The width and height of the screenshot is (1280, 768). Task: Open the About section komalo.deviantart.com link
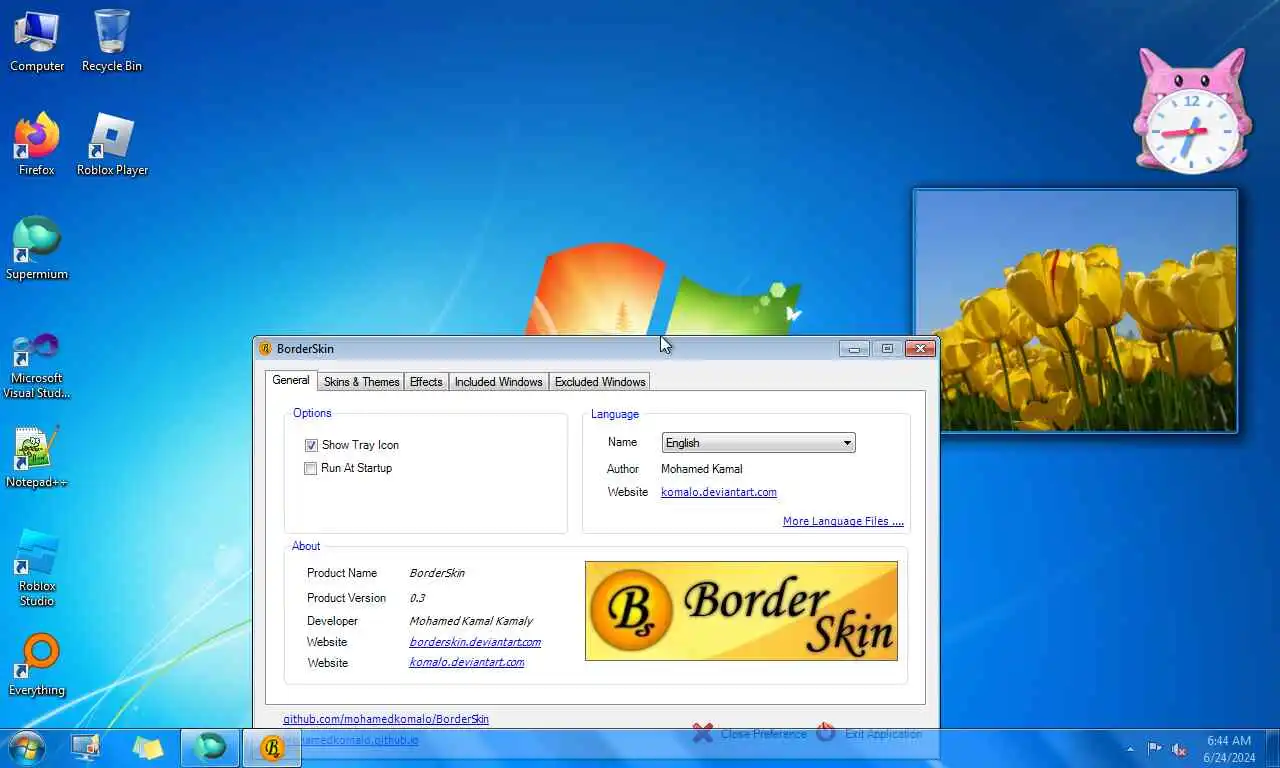(467, 662)
